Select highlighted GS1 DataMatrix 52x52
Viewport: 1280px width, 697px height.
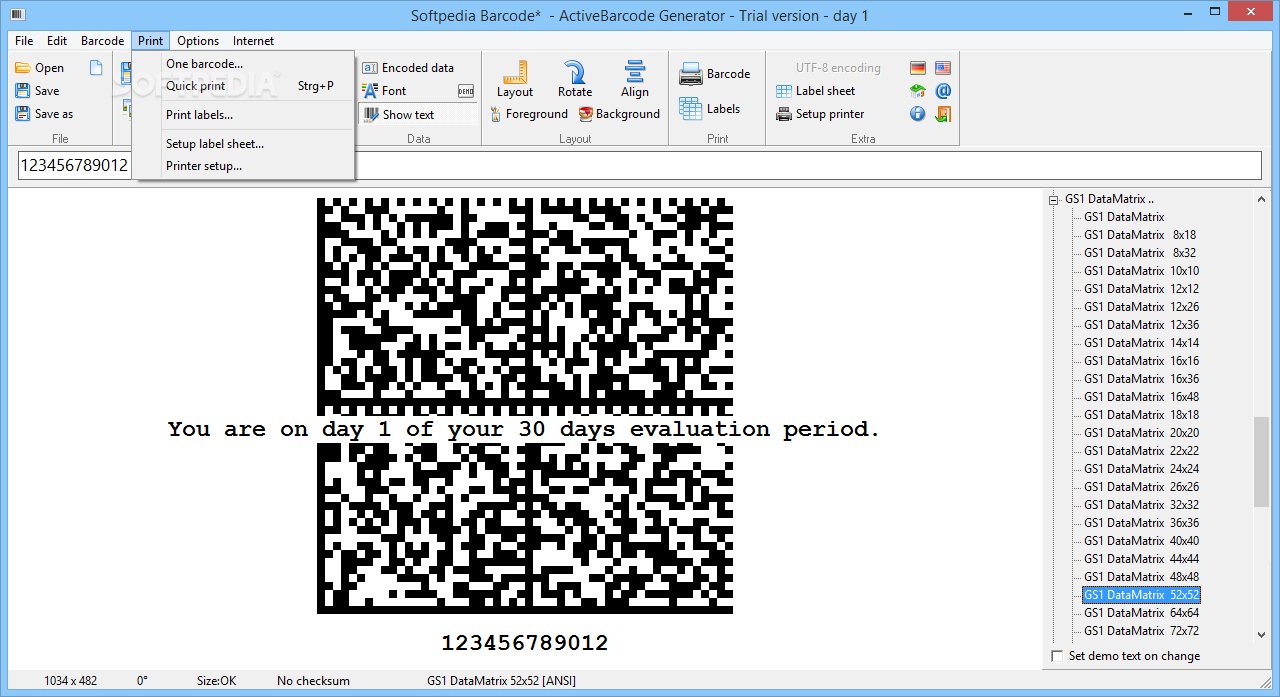(1142, 595)
